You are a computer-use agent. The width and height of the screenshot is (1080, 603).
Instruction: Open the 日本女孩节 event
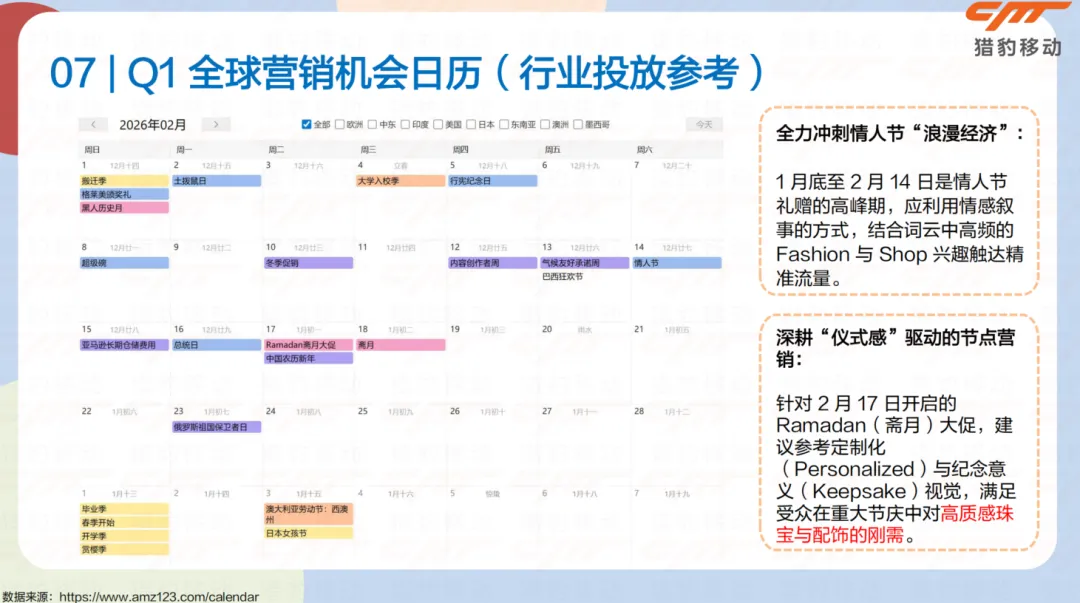[309, 533]
